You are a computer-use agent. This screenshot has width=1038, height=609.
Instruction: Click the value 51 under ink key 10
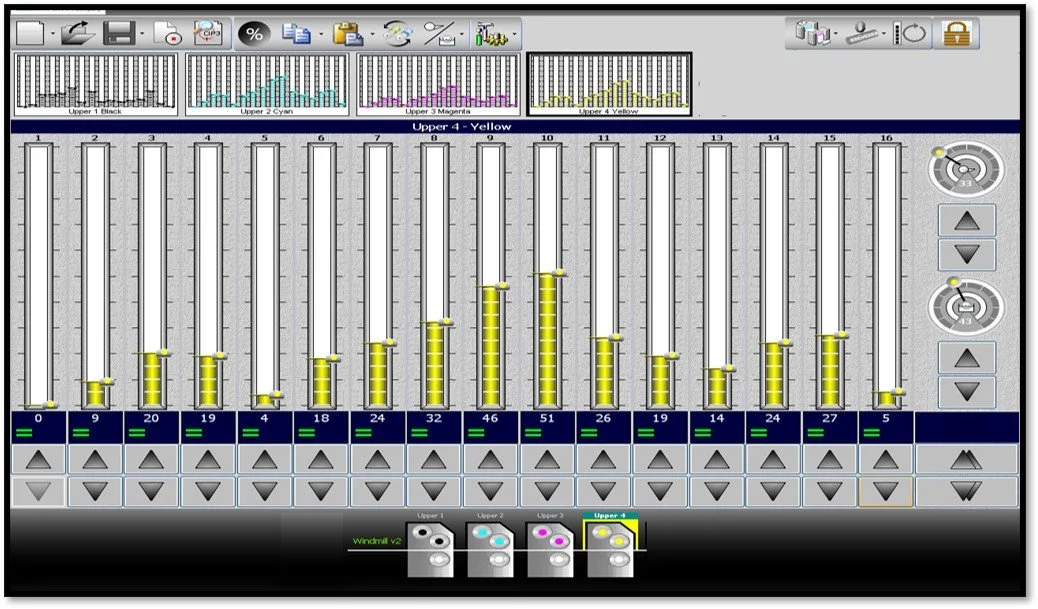point(547,418)
